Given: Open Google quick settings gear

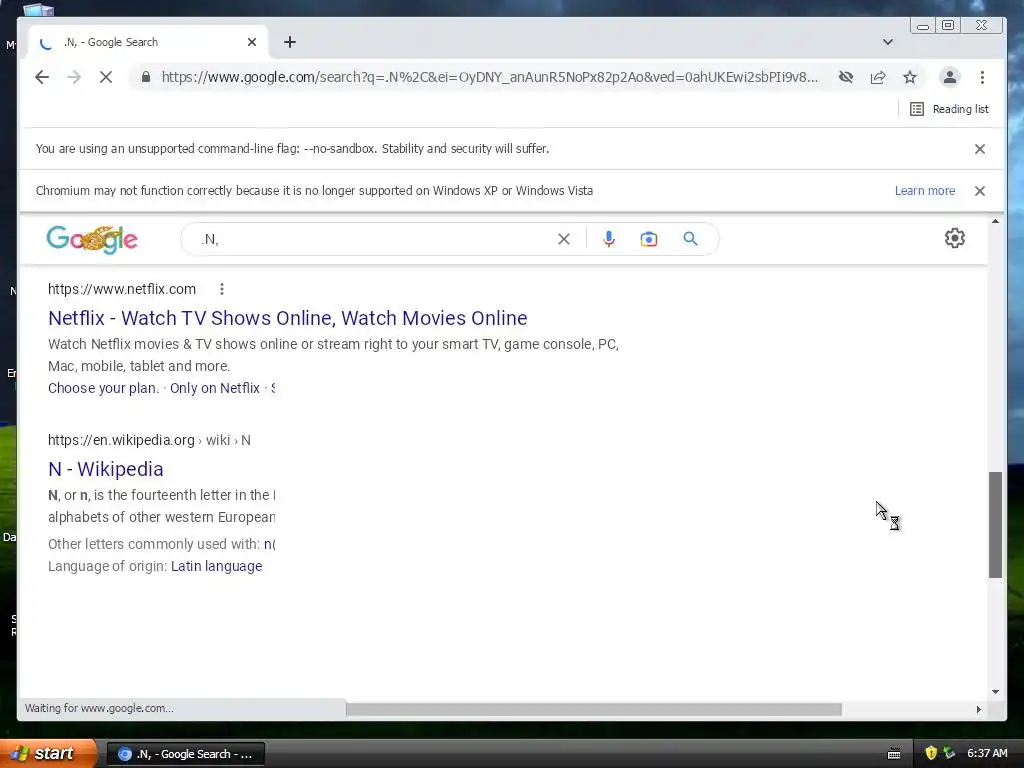Looking at the screenshot, I should pyautogui.click(x=955, y=238).
